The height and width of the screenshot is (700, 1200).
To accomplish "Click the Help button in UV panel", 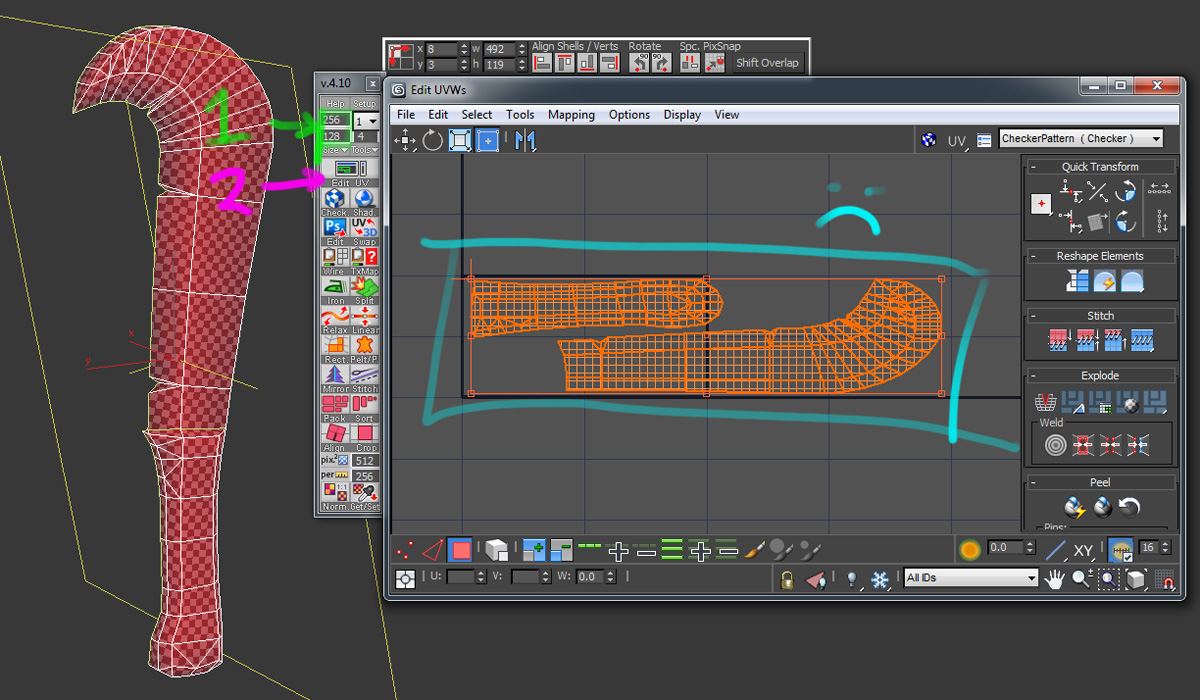I will [x=335, y=103].
